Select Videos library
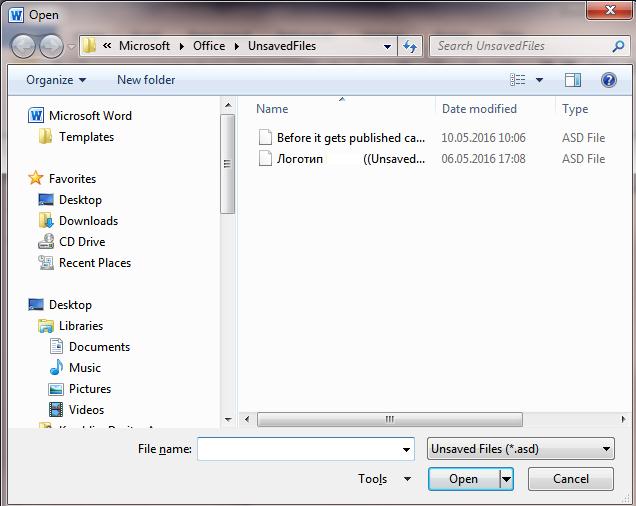Image resolution: width=636 pixels, height=506 pixels. 86,410
